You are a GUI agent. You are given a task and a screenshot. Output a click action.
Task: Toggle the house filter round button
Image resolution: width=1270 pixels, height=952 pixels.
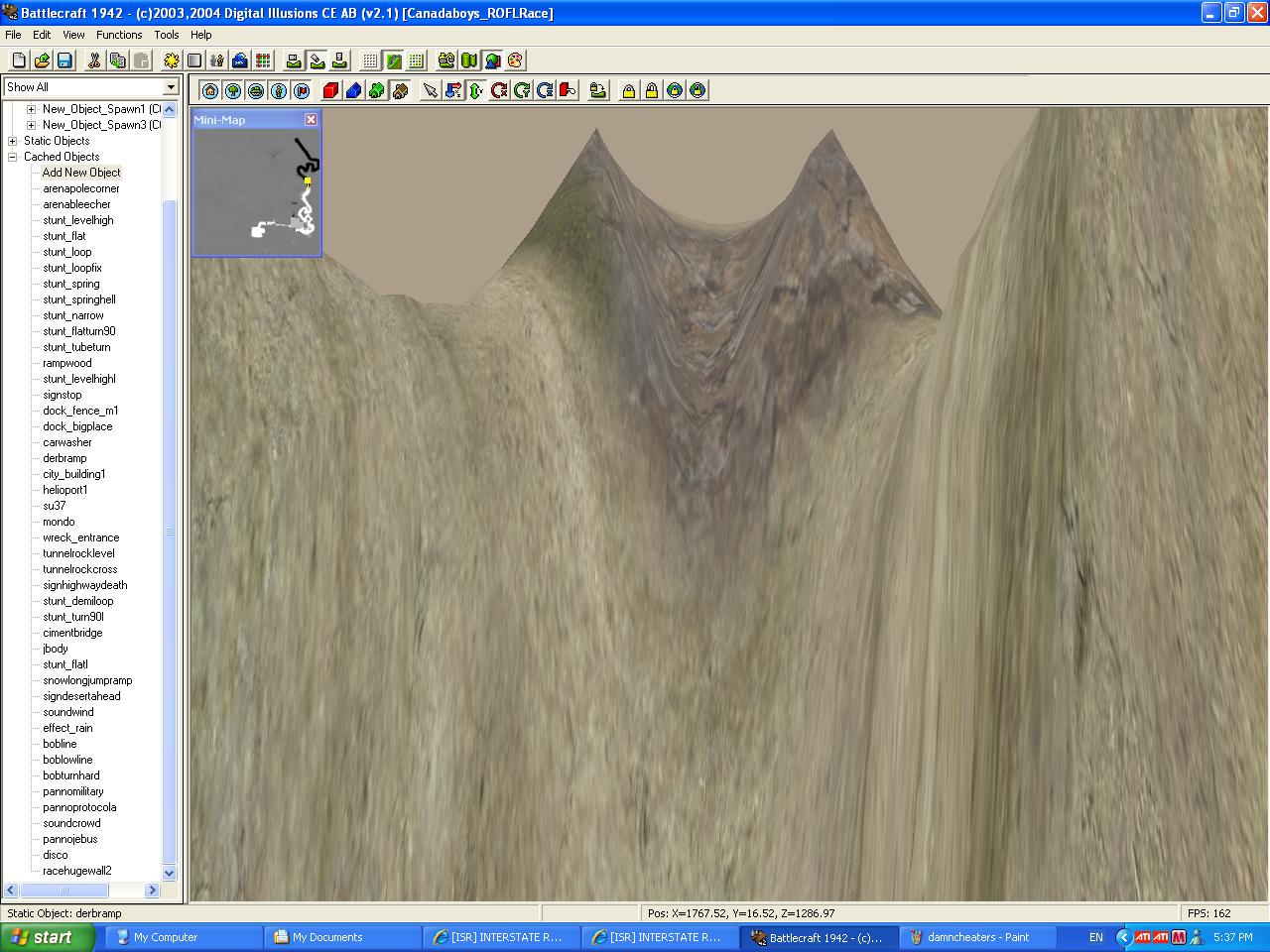(x=210, y=90)
